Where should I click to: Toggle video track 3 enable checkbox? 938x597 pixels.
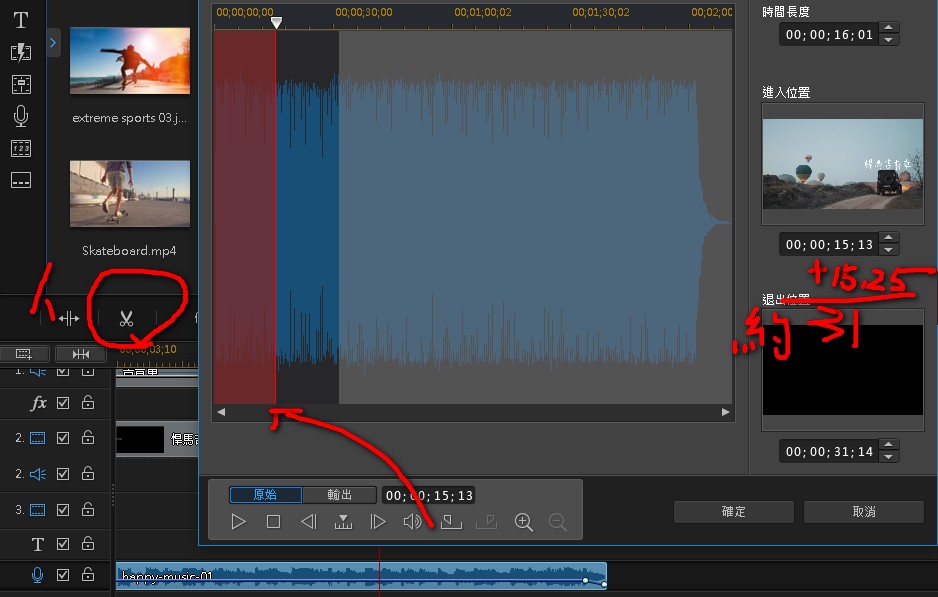coord(63,510)
